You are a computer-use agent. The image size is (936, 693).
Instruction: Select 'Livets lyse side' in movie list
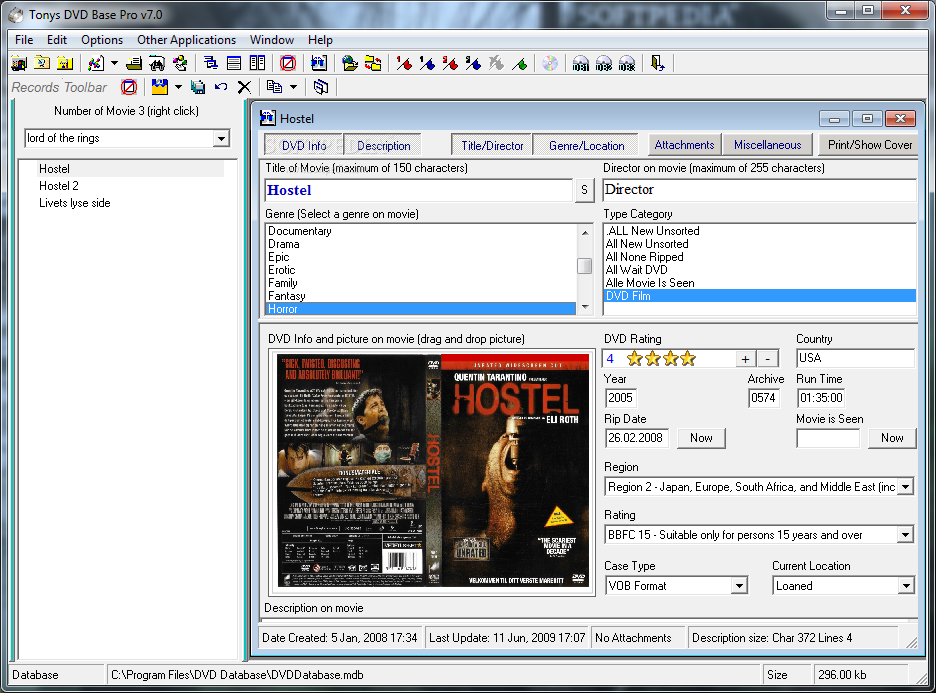point(75,203)
